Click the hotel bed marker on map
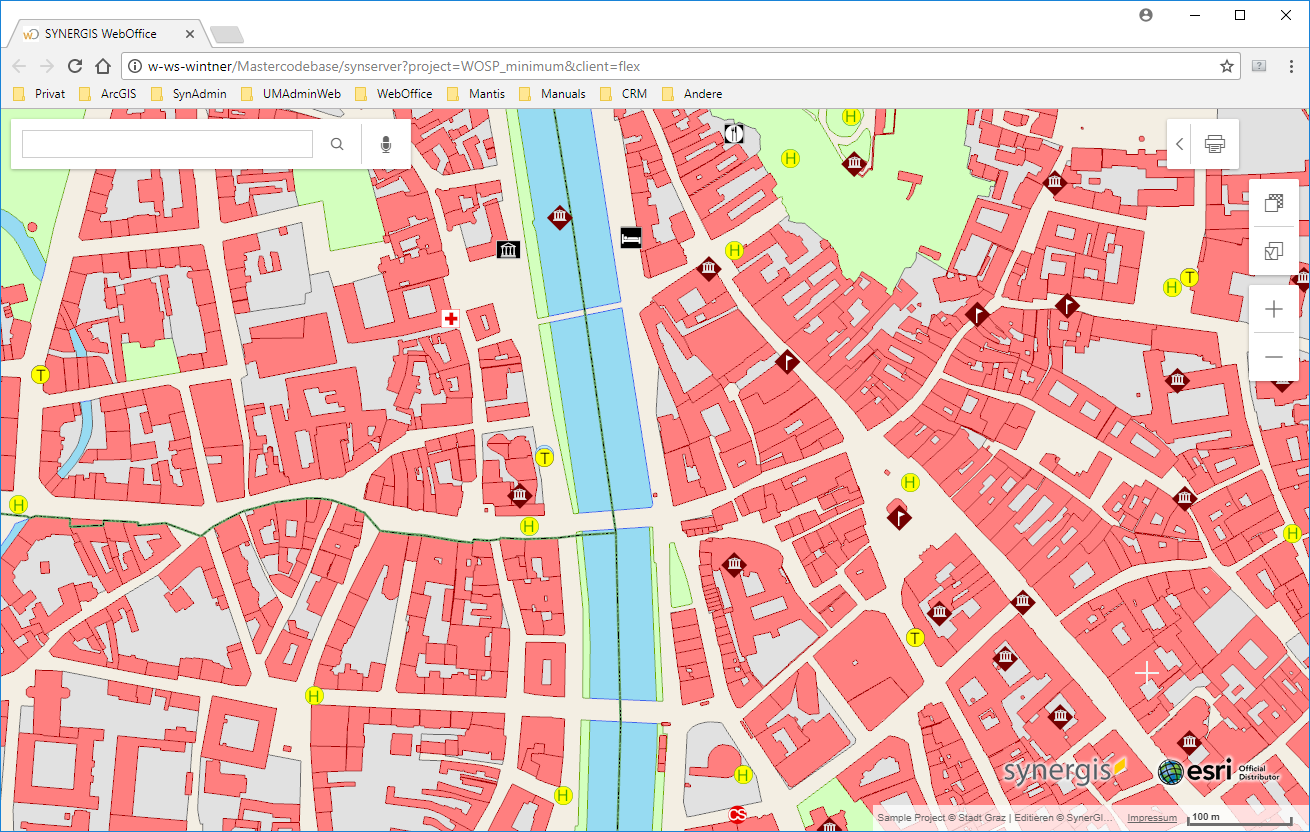 [630, 238]
